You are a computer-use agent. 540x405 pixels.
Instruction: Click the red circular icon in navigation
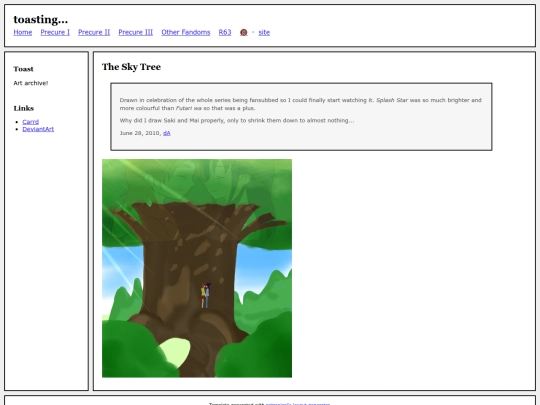243,32
